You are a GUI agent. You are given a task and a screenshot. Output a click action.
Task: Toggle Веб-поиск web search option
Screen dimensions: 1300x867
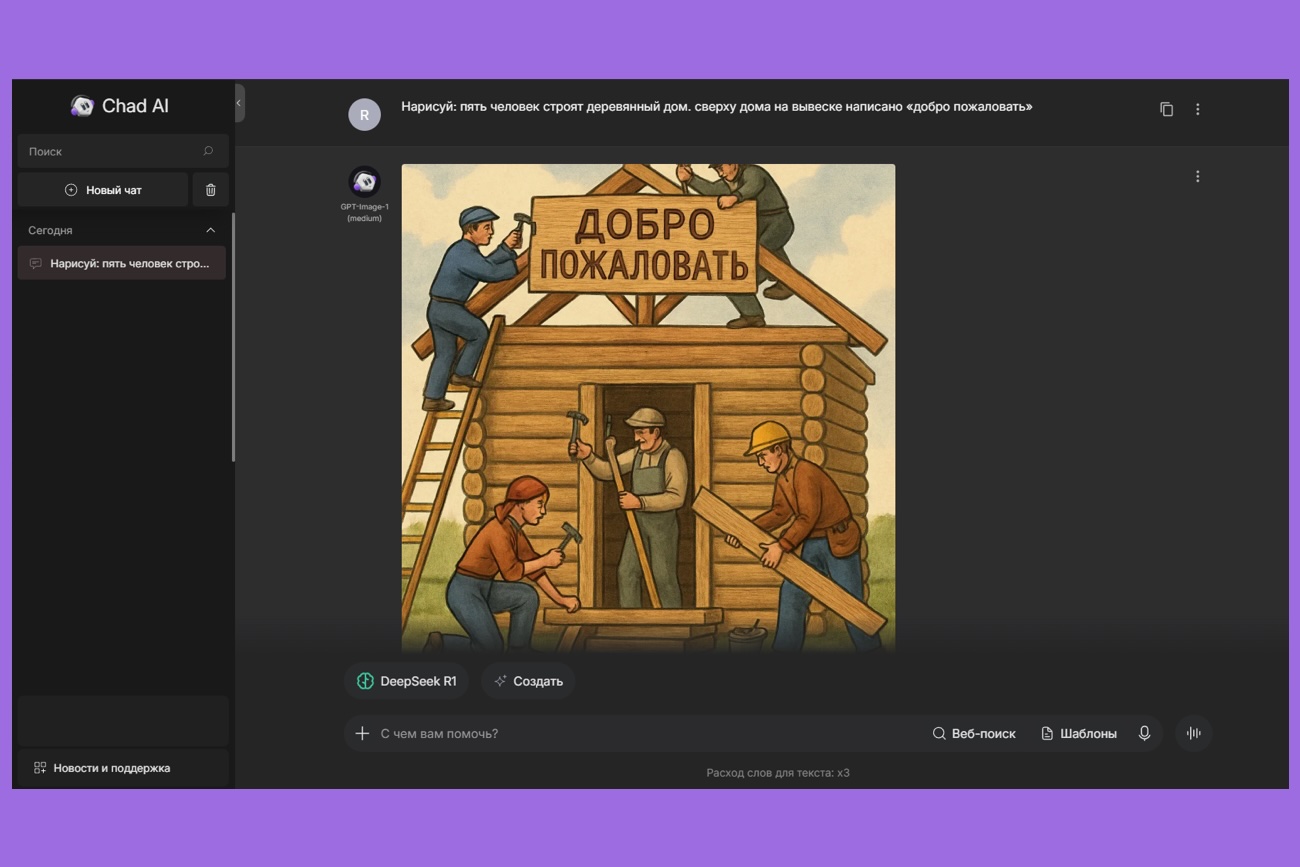974,733
